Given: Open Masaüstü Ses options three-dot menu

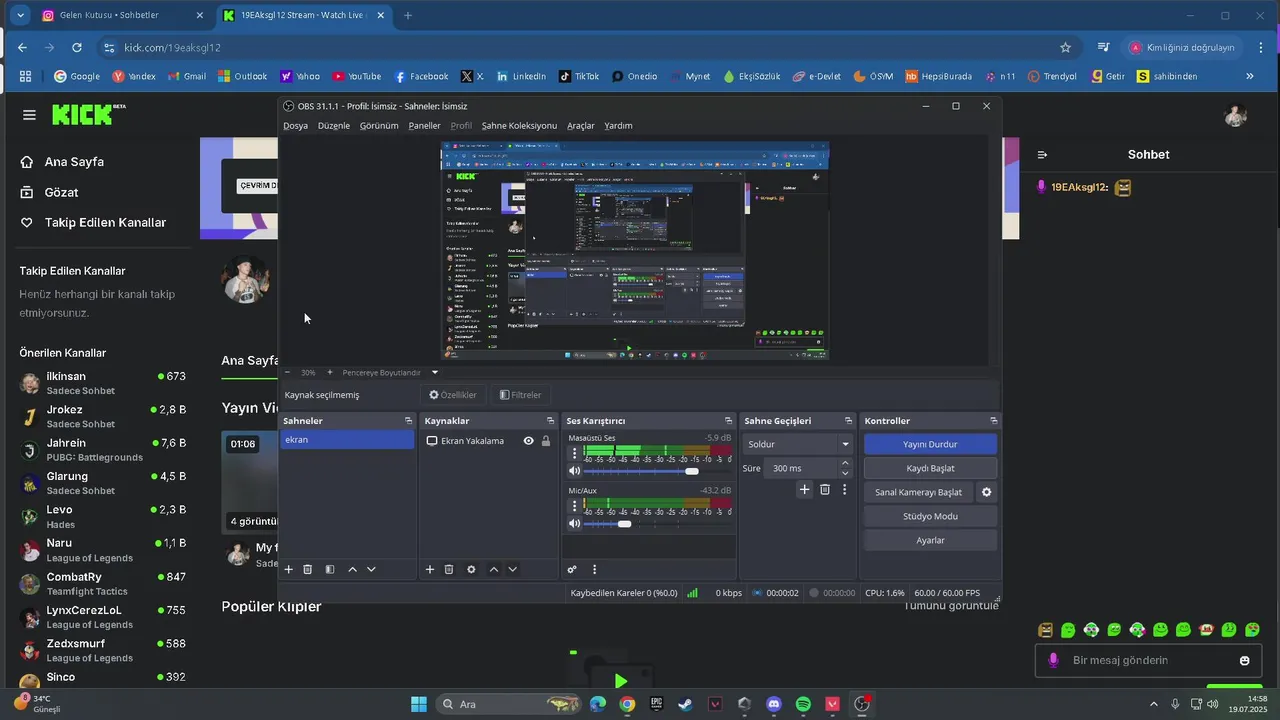Looking at the screenshot, I should tap(574, 453).
